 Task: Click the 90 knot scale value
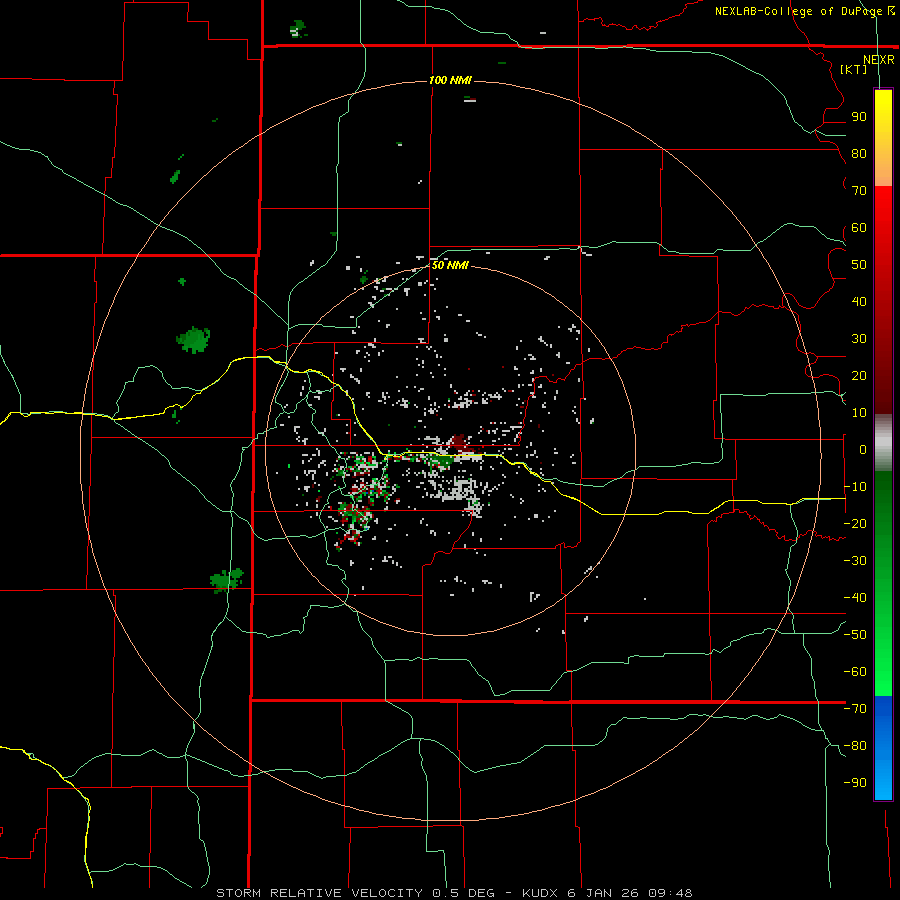[x=859, y=117]
